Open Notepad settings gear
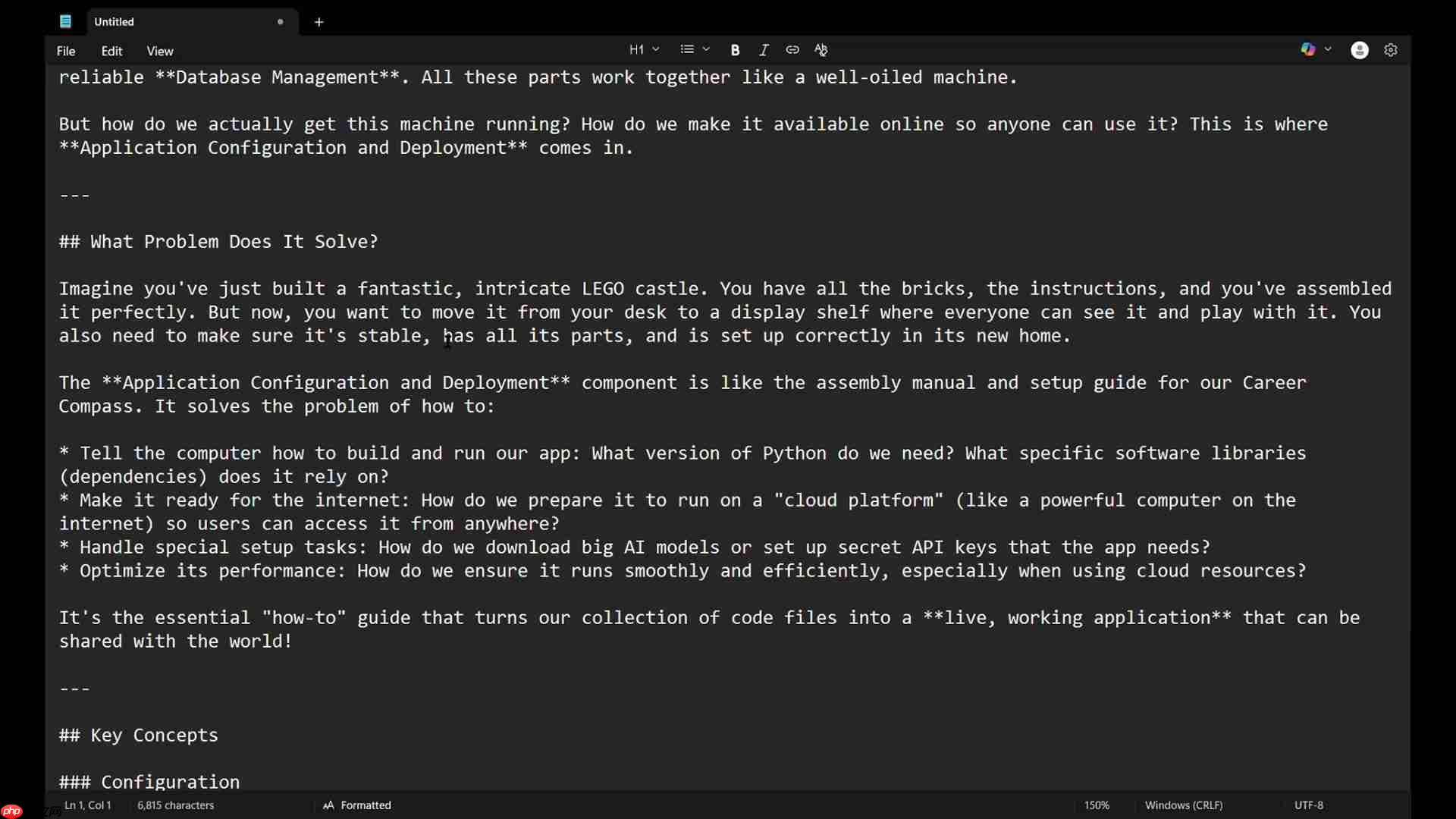This screenshot has width=1456, height=819. [1391, 50]
